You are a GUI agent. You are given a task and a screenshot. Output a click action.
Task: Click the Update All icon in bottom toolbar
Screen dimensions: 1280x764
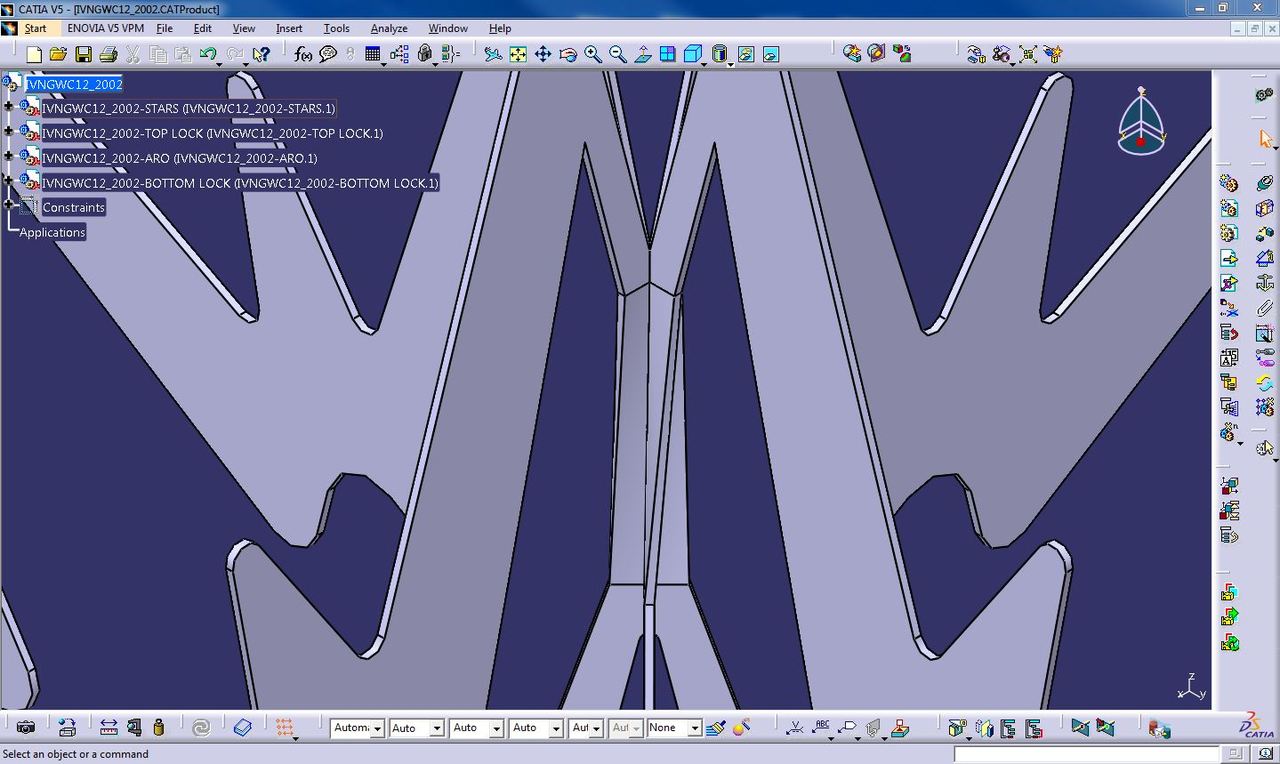(x=201, y=728)
